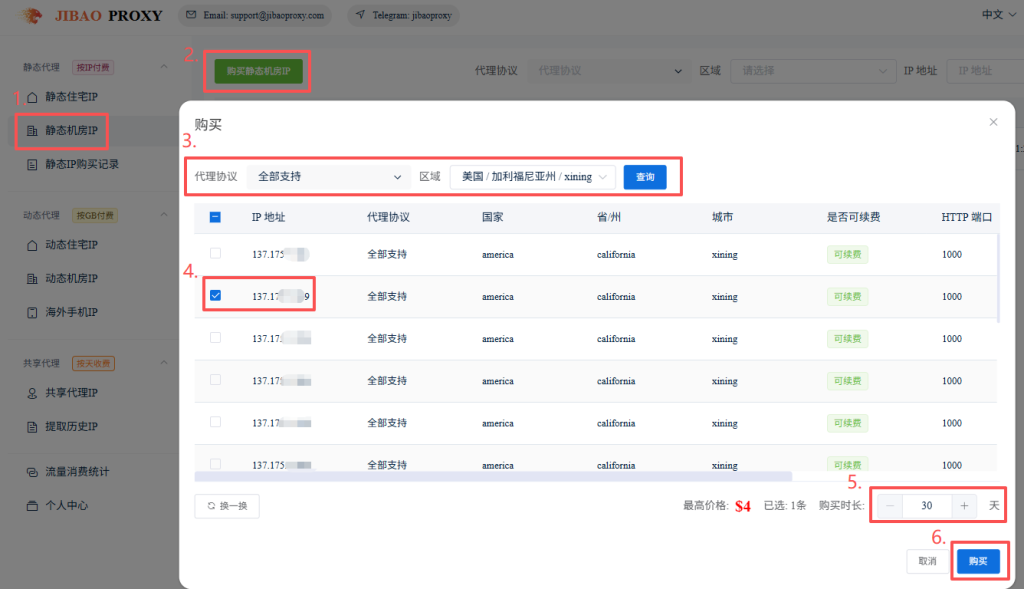
Task: Click the building icon beside 静态机房IP
Action: [x=32, y=131]
